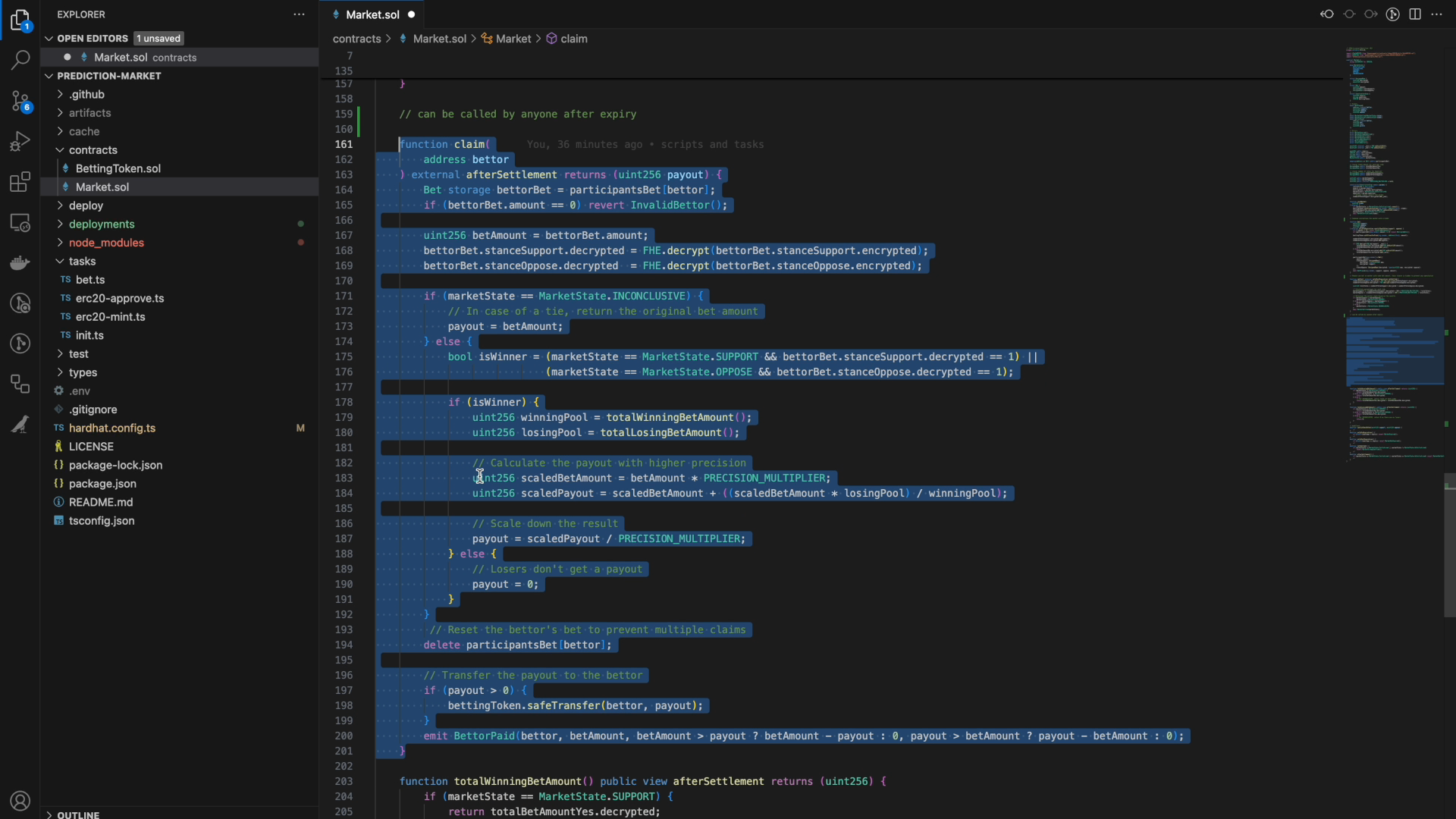Click claim function in the breadcrumb

point(573,39)
